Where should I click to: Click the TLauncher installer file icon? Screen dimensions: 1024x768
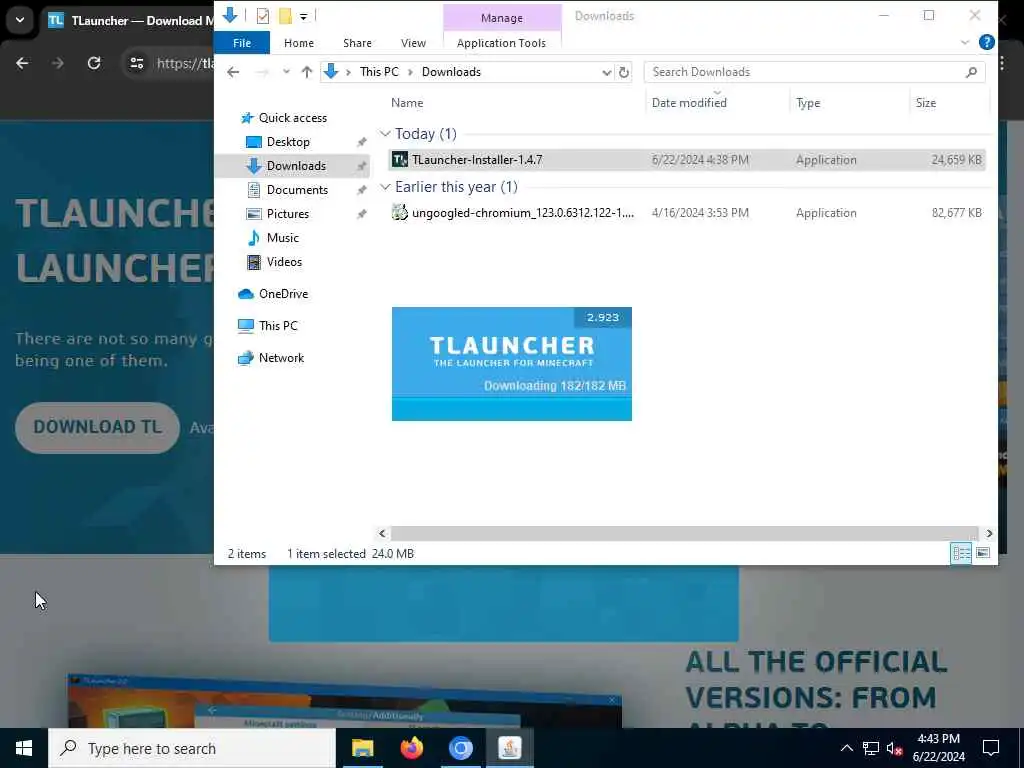[x=400, y=160]
